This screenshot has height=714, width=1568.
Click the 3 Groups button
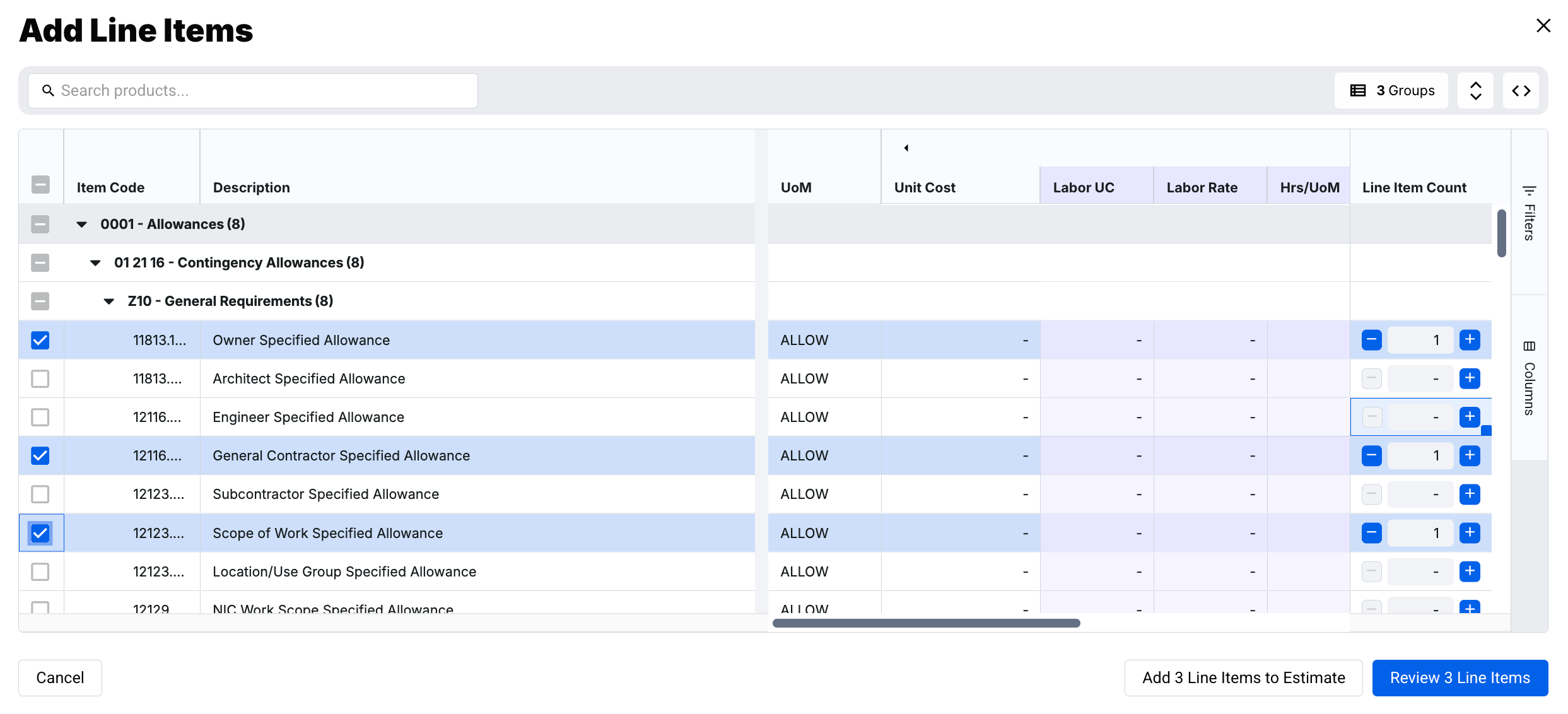point(1391,91)
